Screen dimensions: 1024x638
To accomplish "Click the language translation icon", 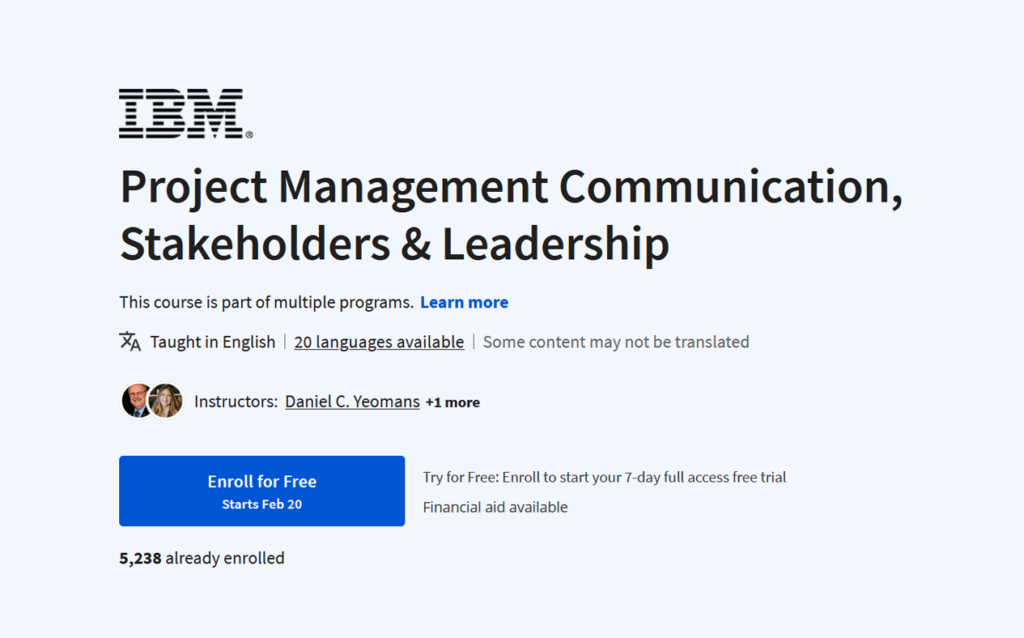I will pyautogui.click(x=130, y=341).
